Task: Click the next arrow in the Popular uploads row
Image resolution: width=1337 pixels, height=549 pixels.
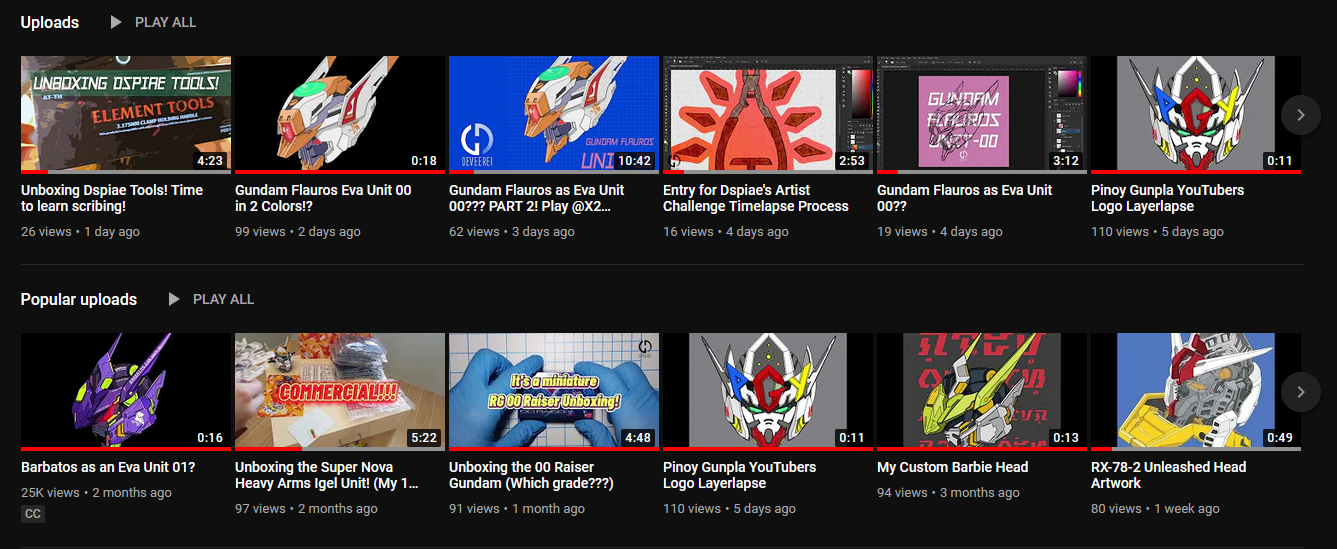Action: (x=1300, y=392)
